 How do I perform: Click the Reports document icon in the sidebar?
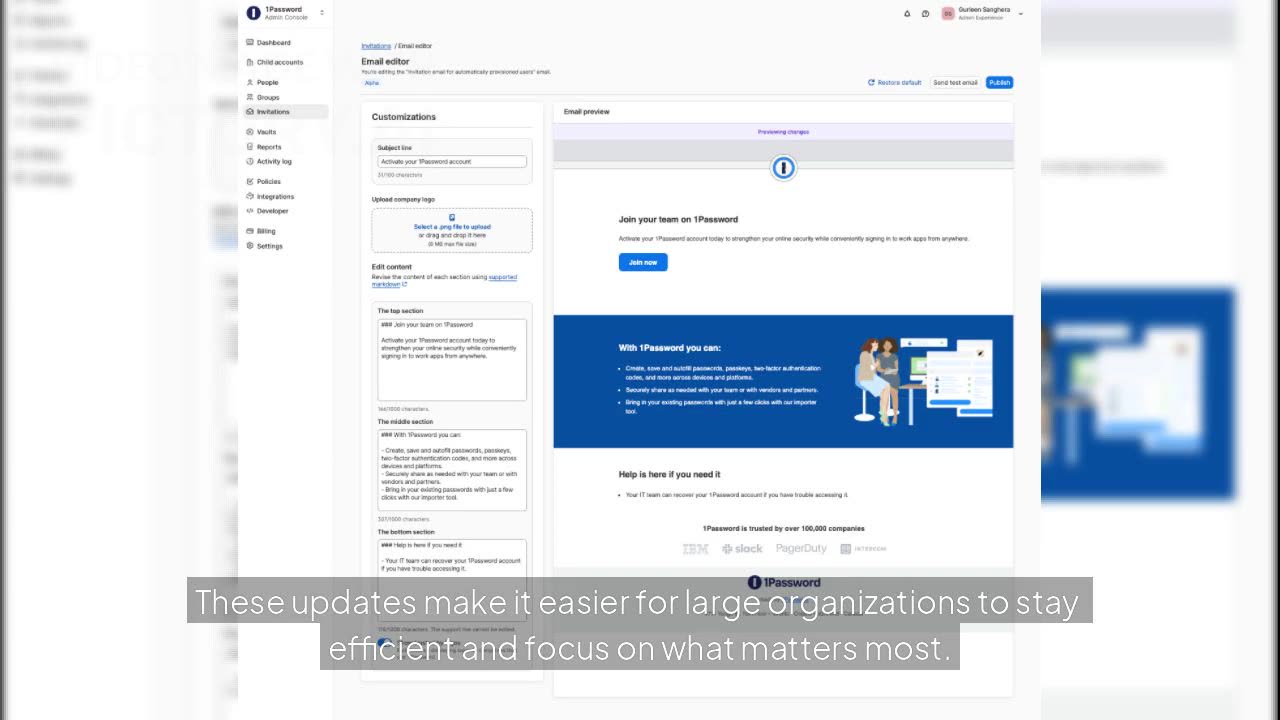pyautogui.click(x=250, y=147)
